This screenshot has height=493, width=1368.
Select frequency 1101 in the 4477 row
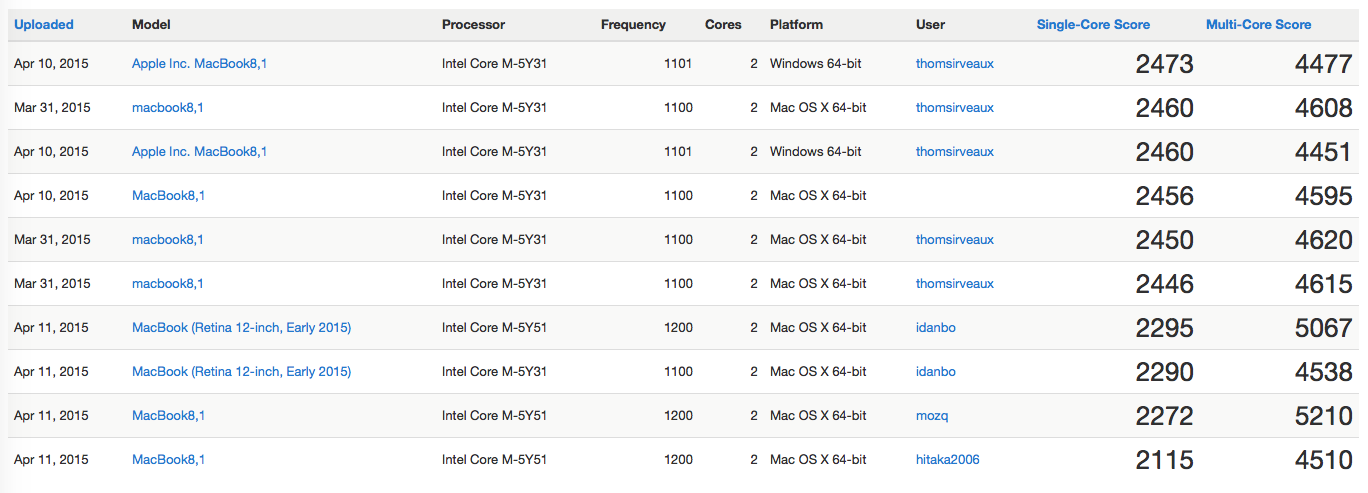coord(678,63)
